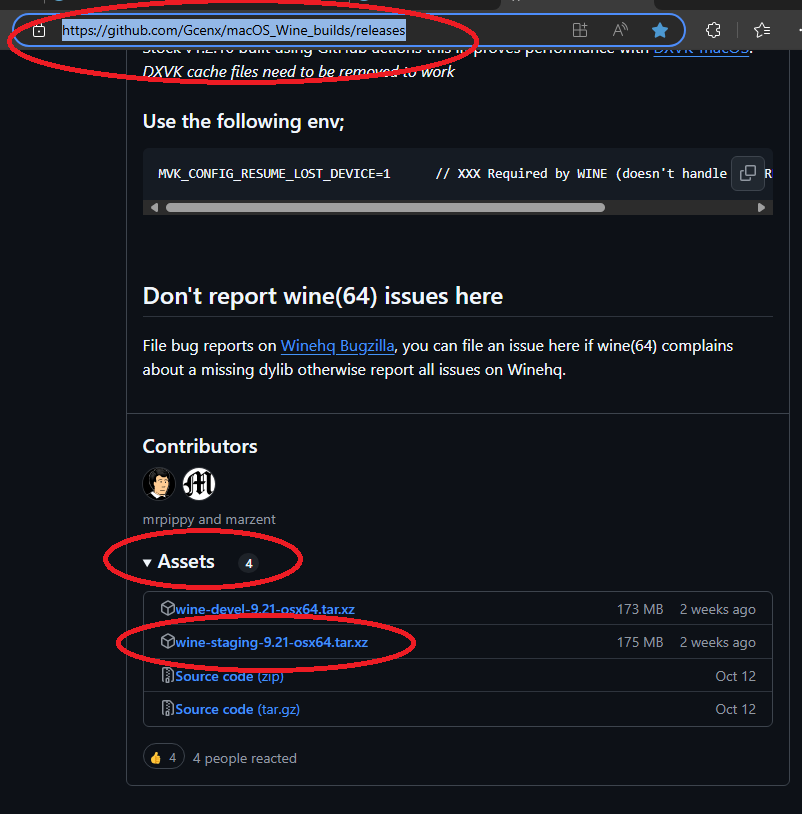The width and height of the screenshot is (802, 814).
Task: Open the Winehq Bugzilla link
Action: click(338, 346)
